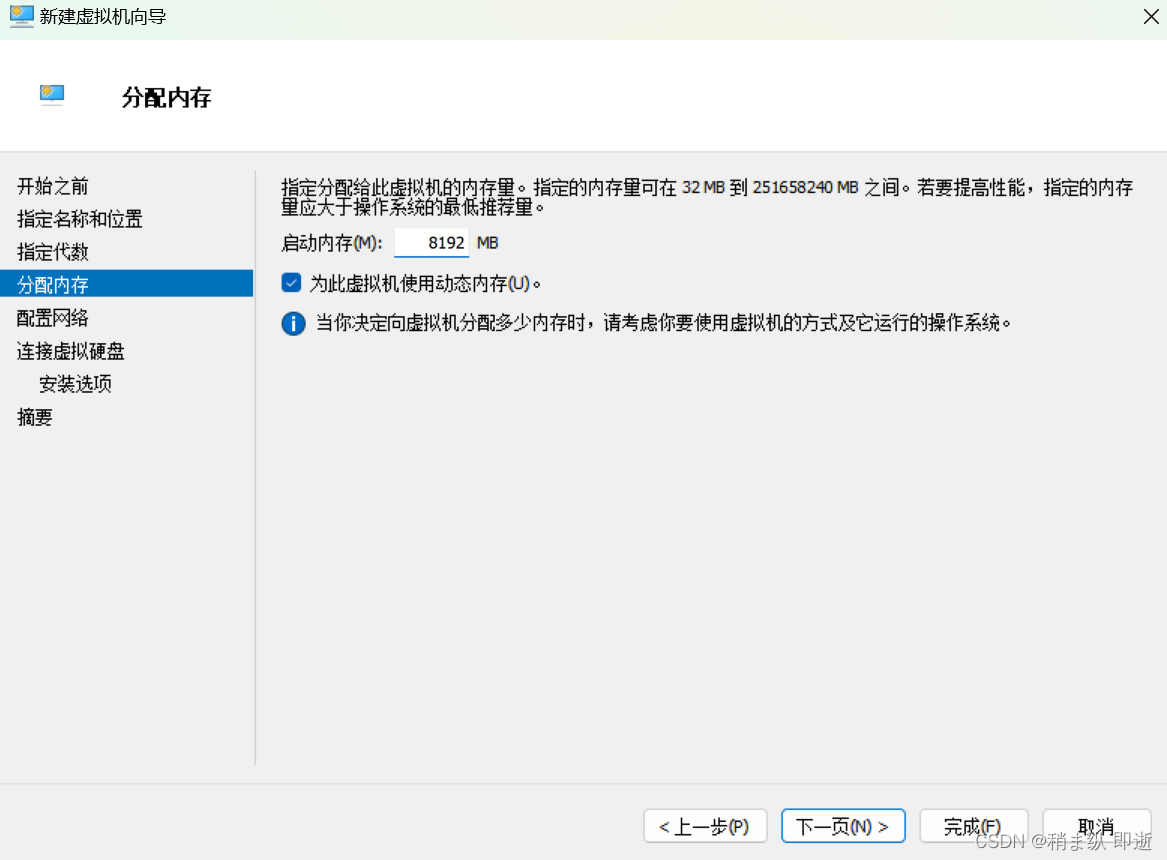The height and width of the screenshot is (860, 1167).
Task: Click the 上一步(P) button
Action: point(705,826)
